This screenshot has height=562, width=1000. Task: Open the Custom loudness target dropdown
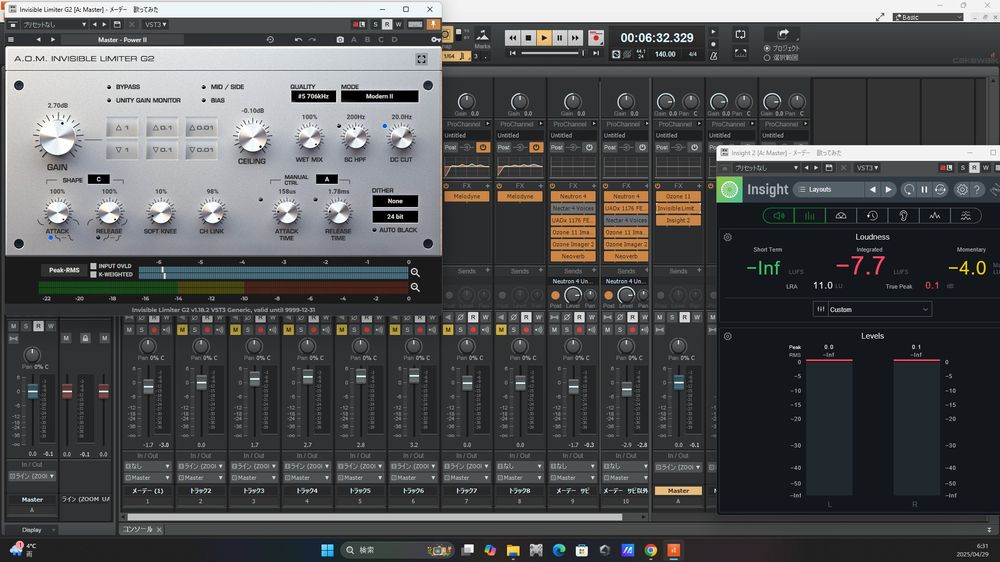(x=872, y=309)
